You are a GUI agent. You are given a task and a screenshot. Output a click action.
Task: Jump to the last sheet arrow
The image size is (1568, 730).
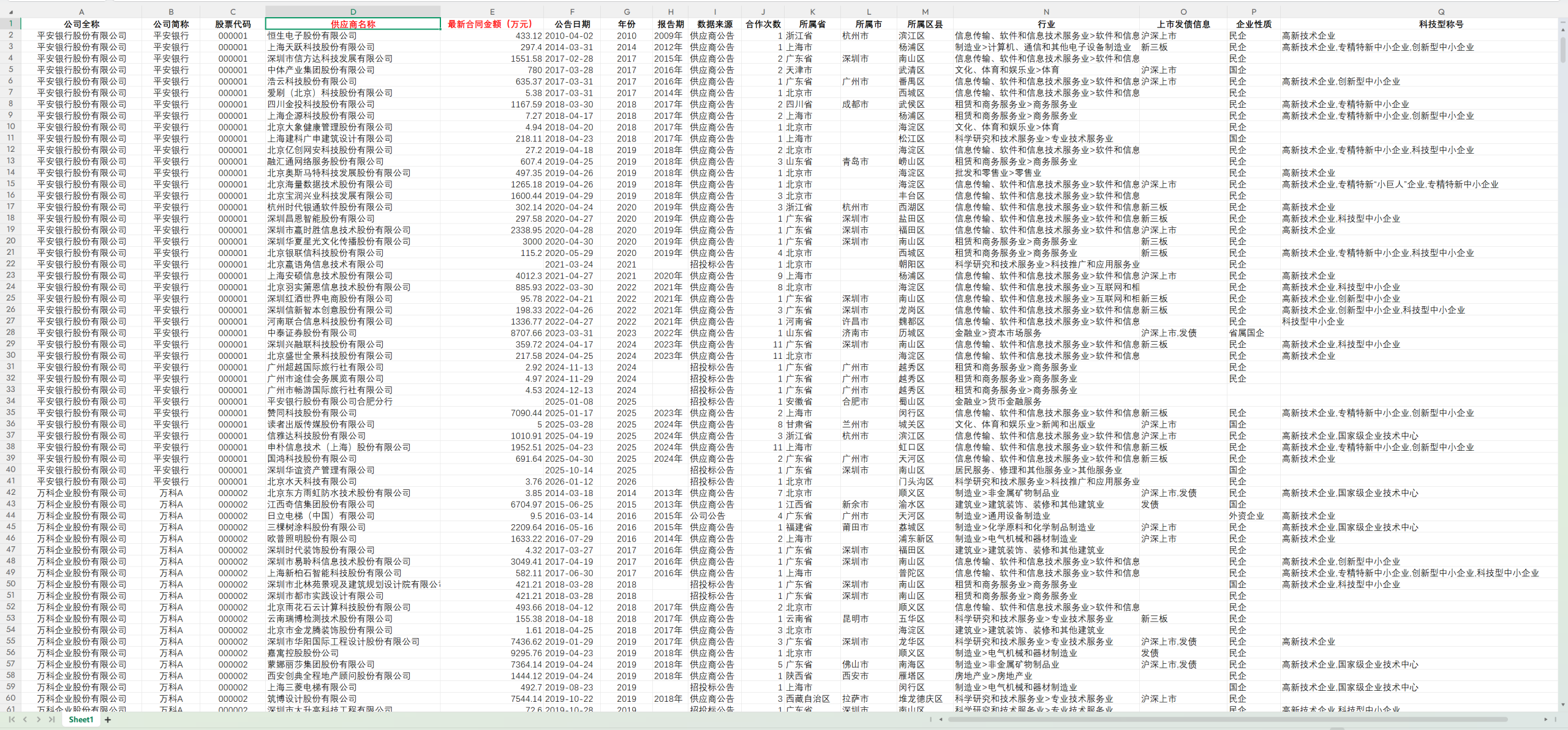point(51,720)
